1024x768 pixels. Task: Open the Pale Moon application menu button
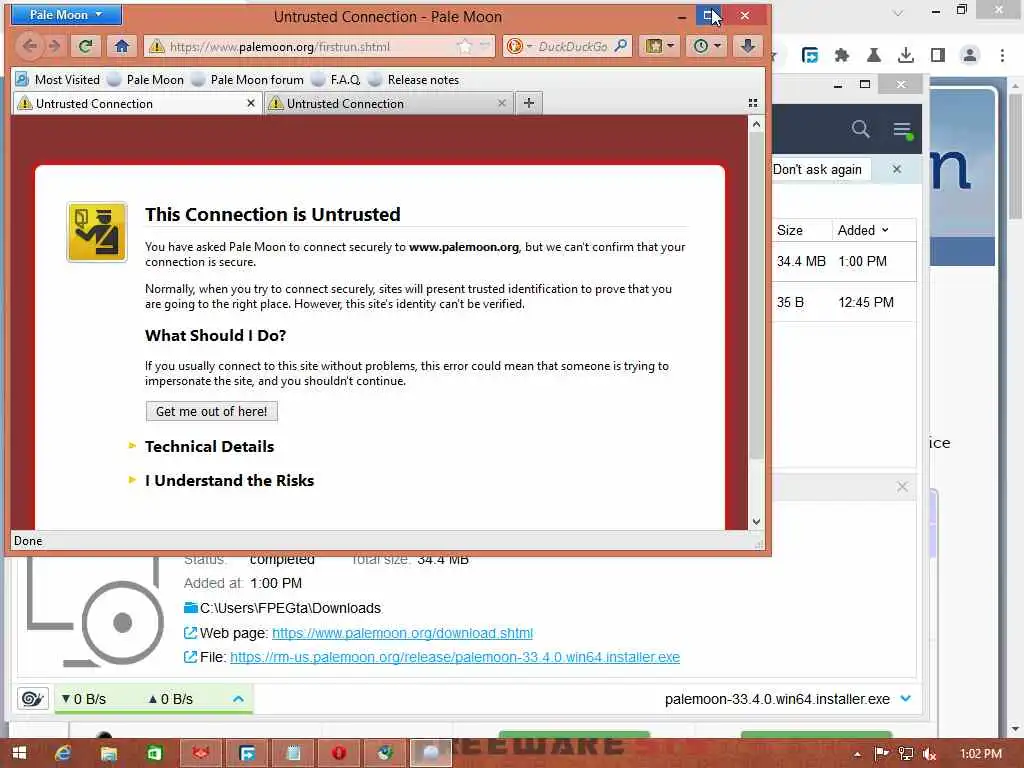click(x=66, y=14)
